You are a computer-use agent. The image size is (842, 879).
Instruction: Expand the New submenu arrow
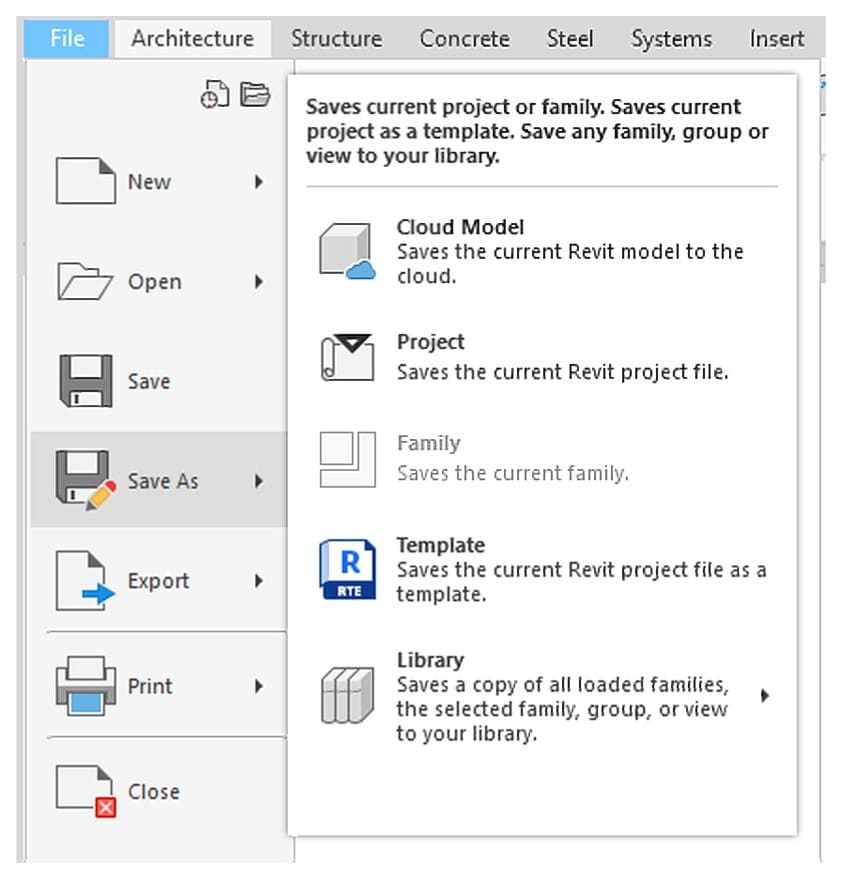[258, 182]
